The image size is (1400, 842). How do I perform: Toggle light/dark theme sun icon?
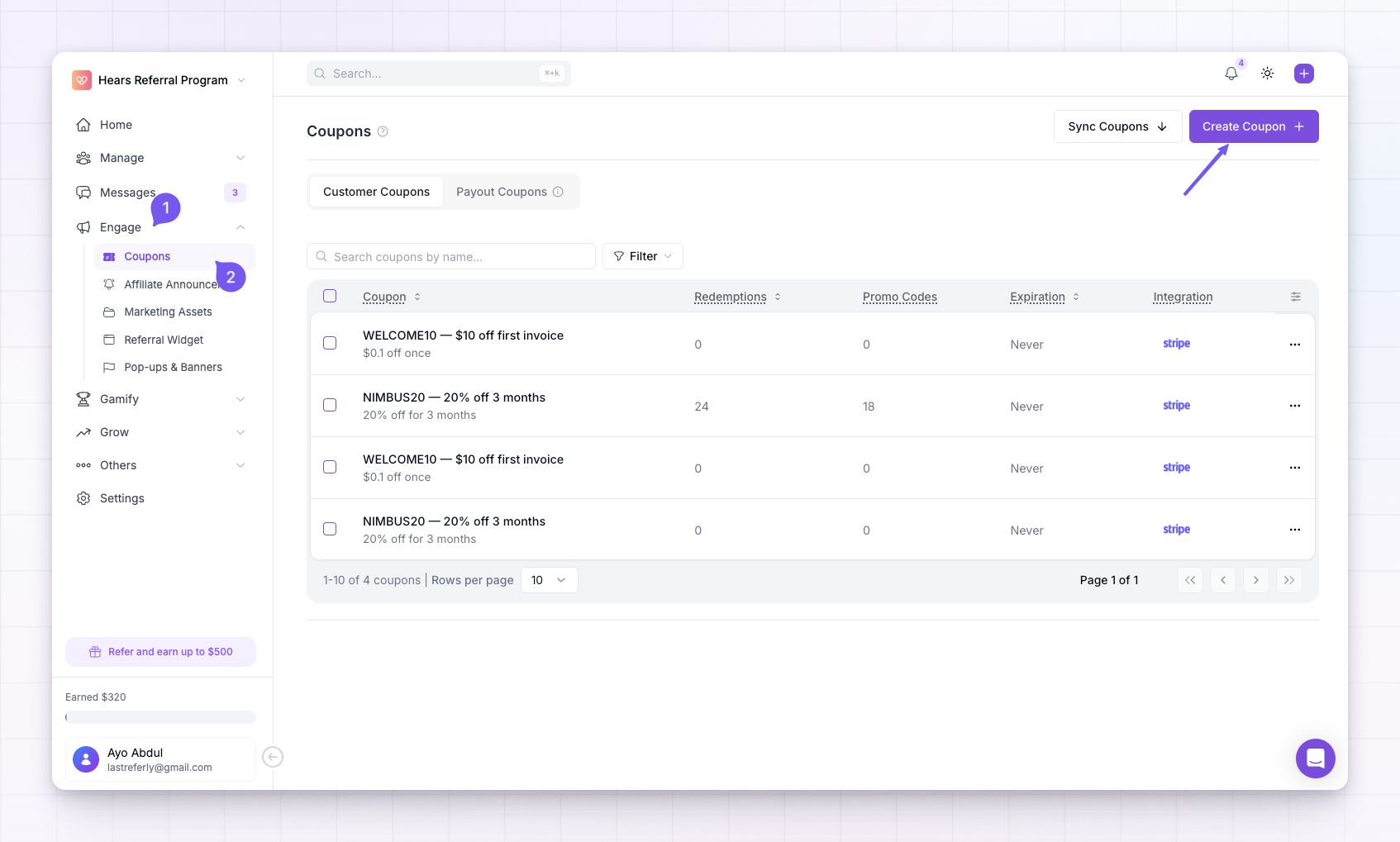coord(1268,74)
